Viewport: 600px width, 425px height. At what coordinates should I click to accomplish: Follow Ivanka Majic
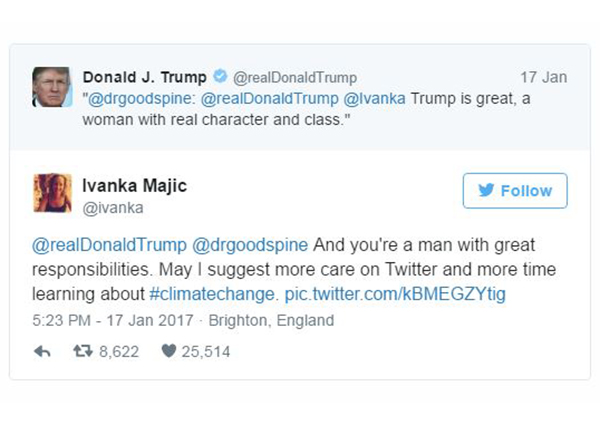click(514, 191)
